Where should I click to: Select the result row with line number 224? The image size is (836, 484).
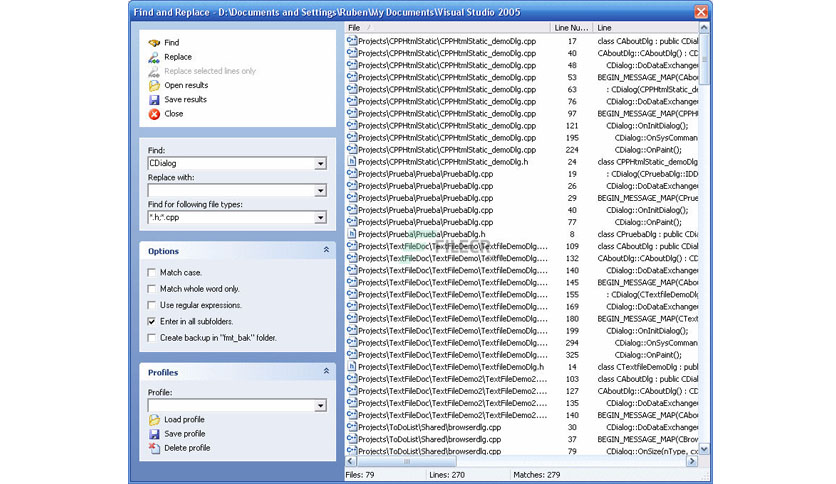521,150
